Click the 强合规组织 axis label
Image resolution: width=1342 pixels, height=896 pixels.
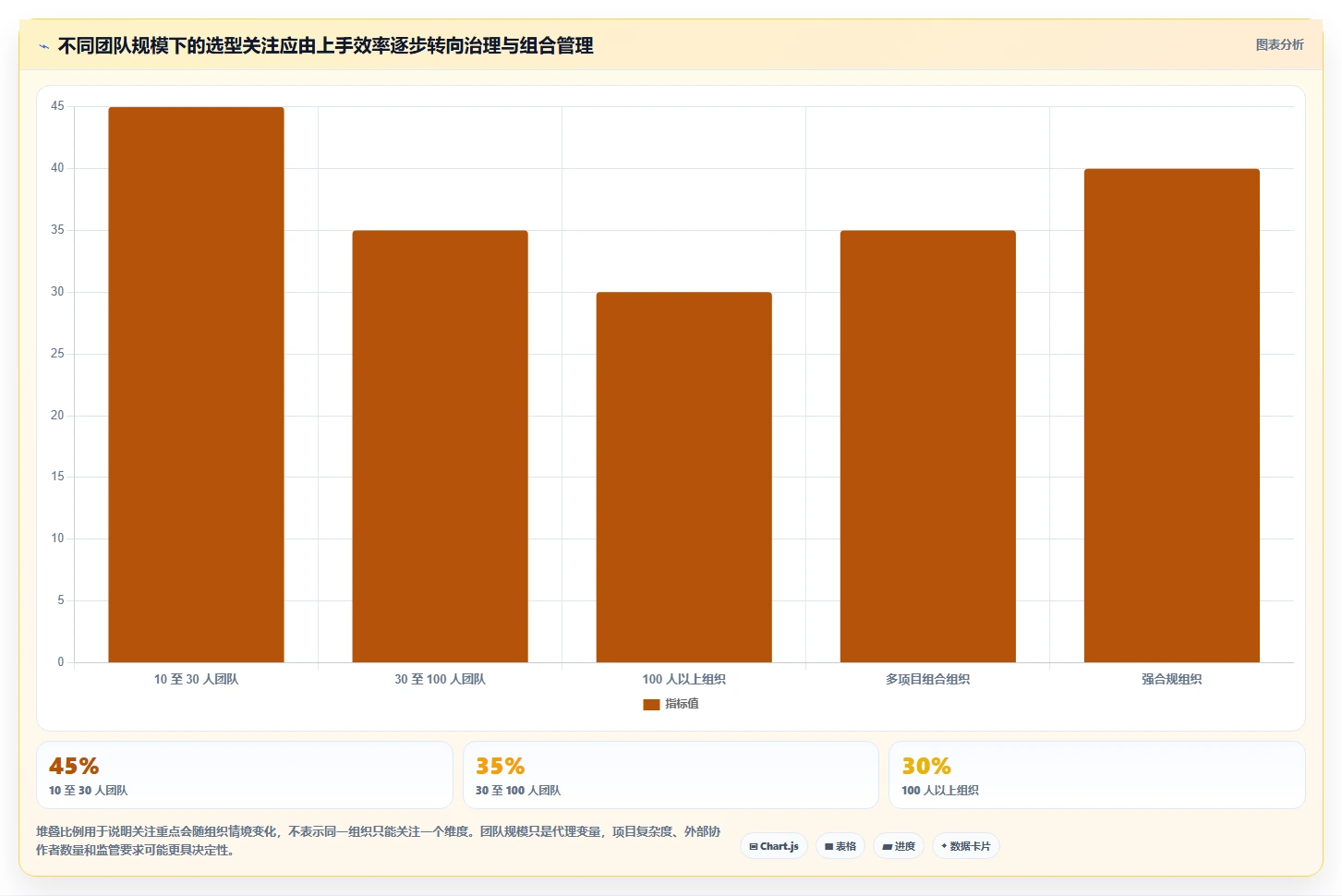(1171, 679)
